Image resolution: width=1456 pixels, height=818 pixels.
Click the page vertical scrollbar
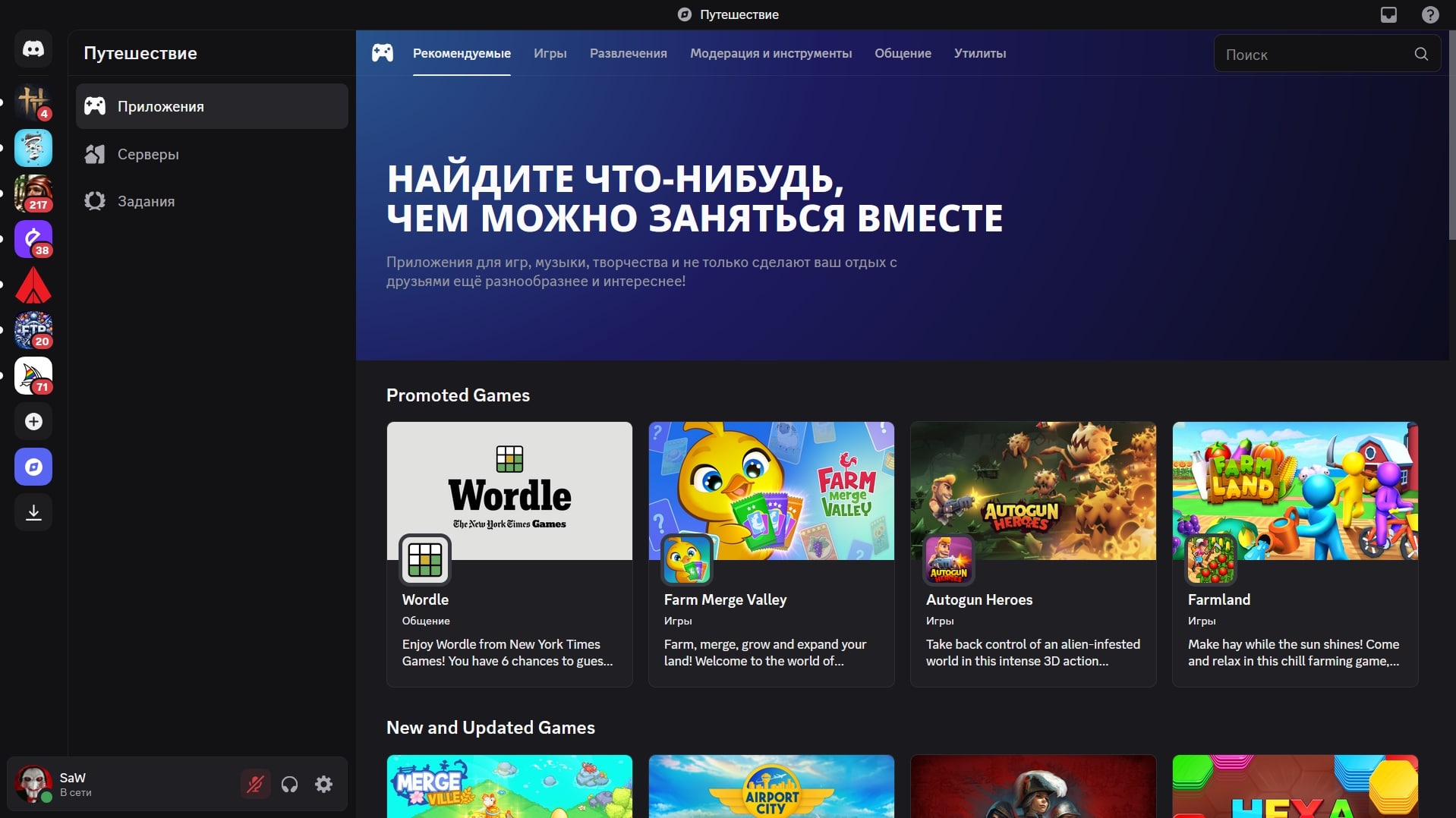tap(1451, 137)
